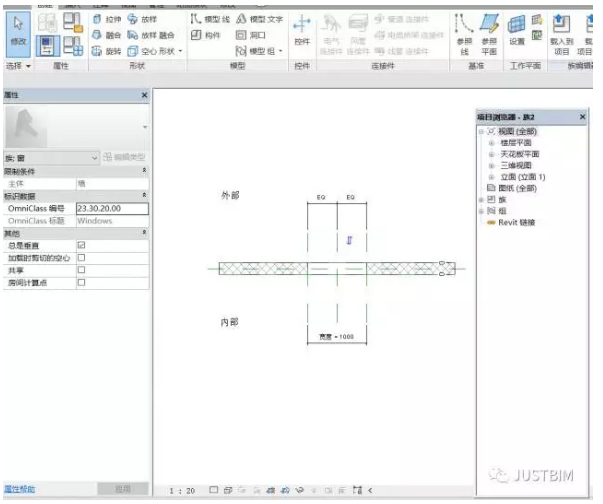Image resolution: width=603 pixels, height=504 pixels.
Task: Click the 1 : 20 view scale
Action: (182, 491)
